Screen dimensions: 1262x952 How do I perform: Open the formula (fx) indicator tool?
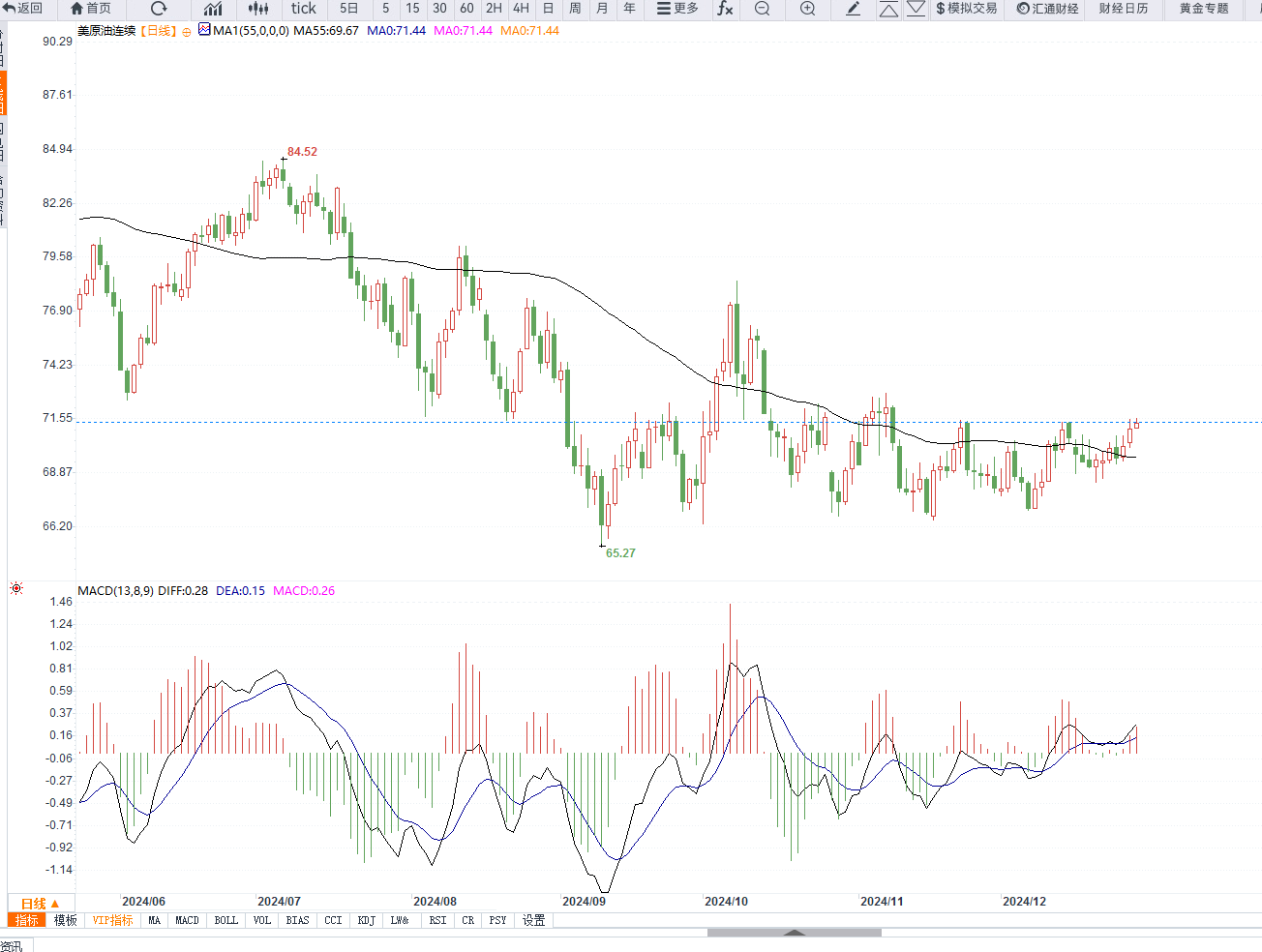(724, 9)
